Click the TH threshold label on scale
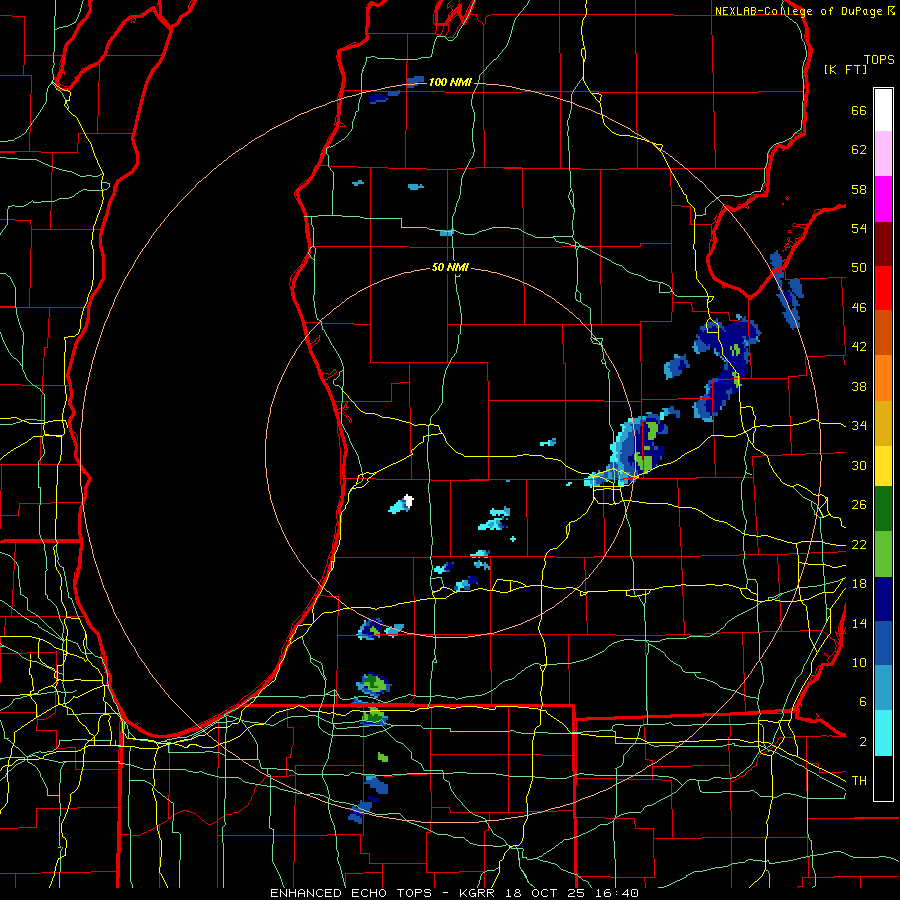 [859, 781]
